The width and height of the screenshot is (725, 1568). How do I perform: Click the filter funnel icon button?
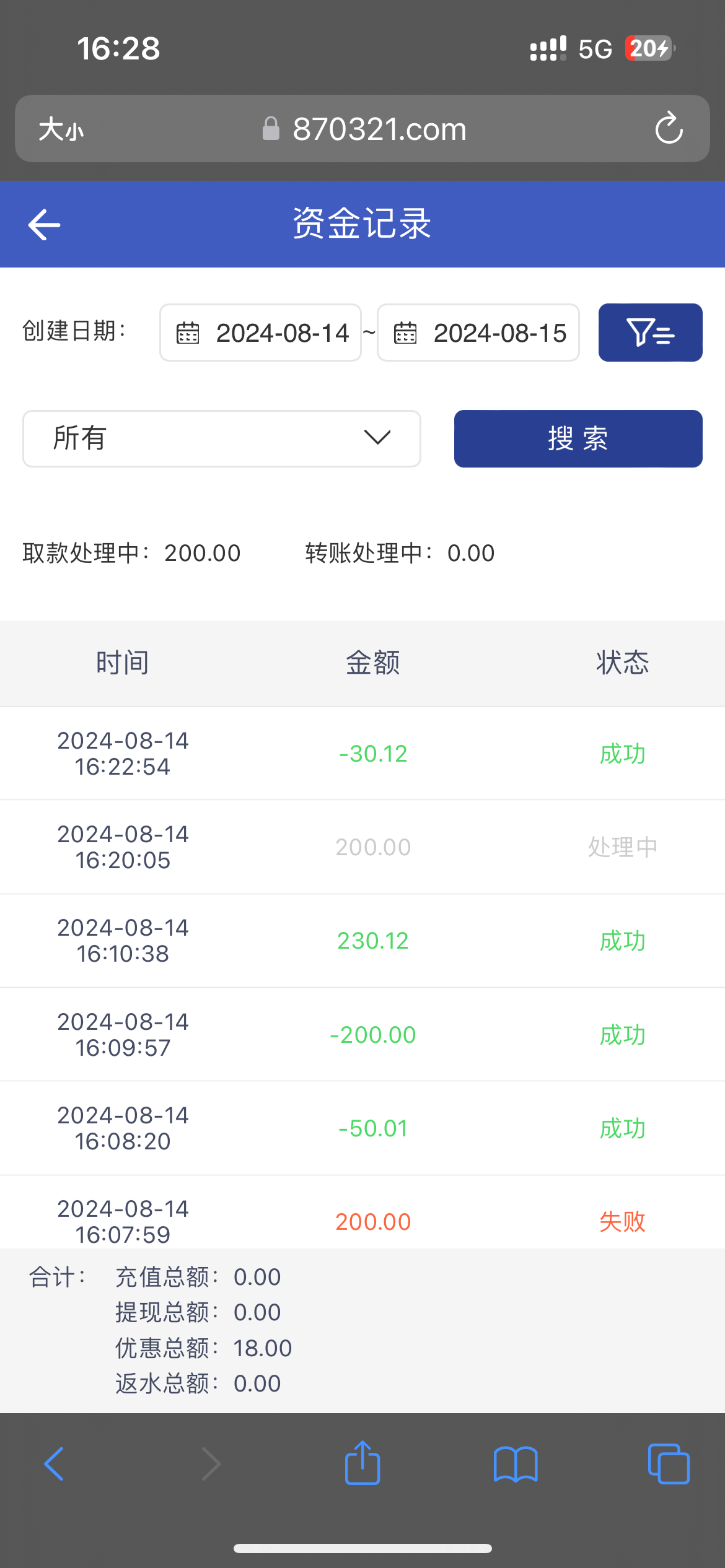(650, 333)
